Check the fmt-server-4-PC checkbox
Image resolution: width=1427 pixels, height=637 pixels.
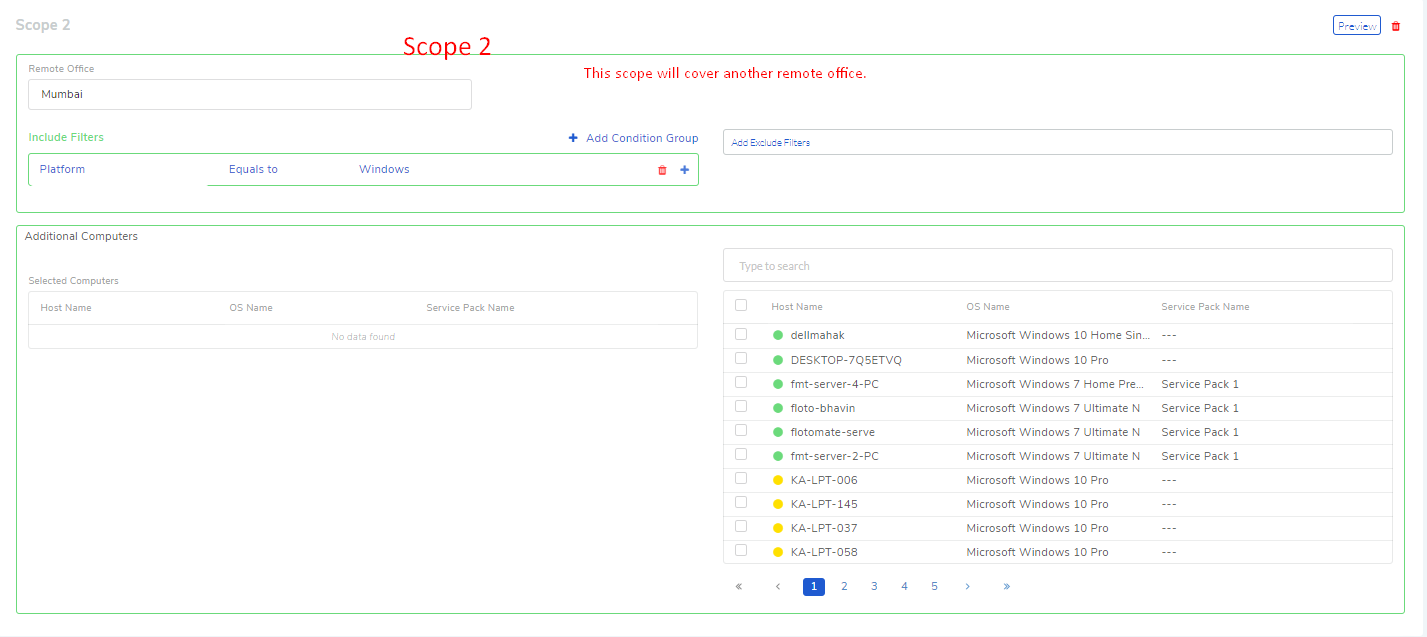[x=741, y=382]
